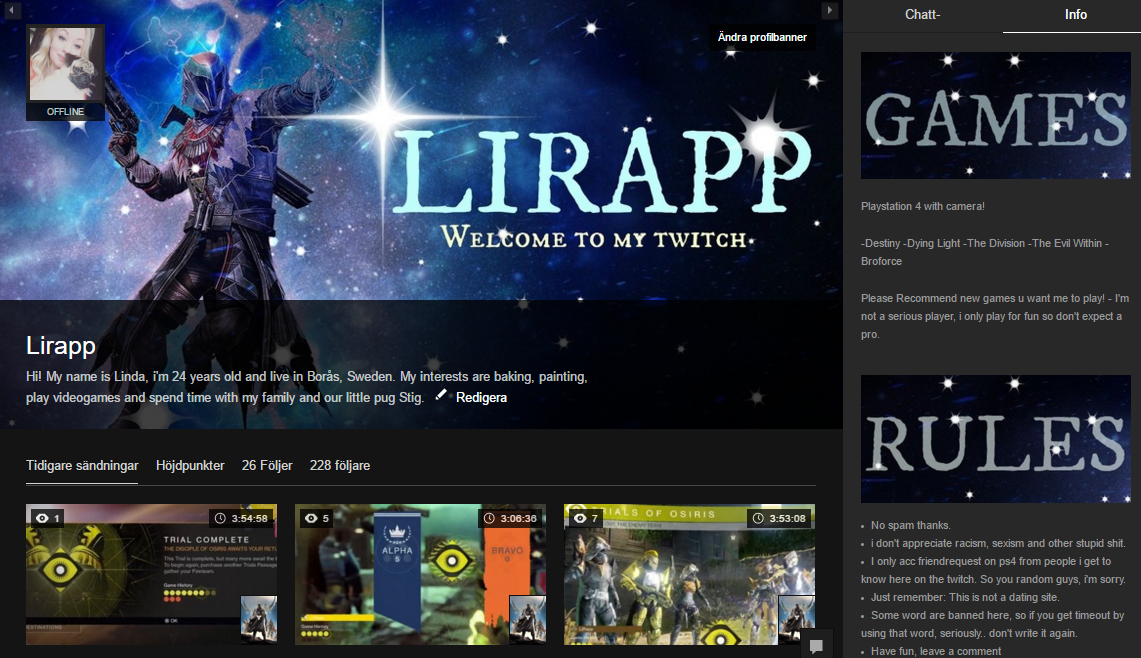Click the rule about racism and sexism

click(998, 543)
